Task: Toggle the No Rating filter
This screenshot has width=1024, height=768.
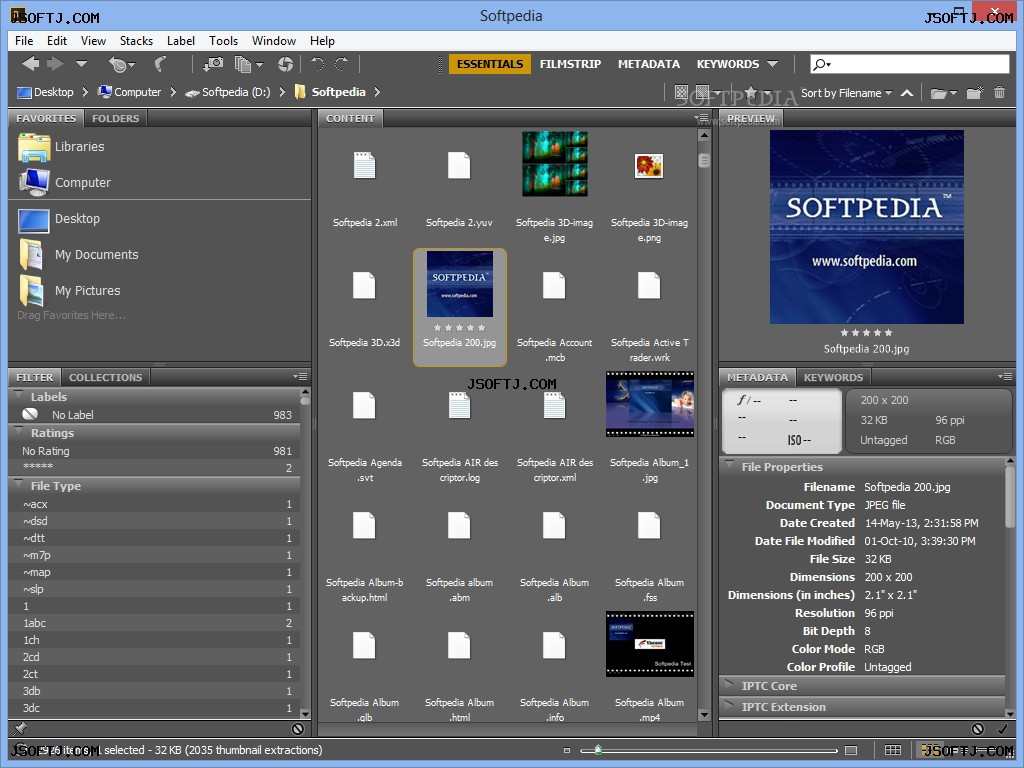Action: (155, 451)
